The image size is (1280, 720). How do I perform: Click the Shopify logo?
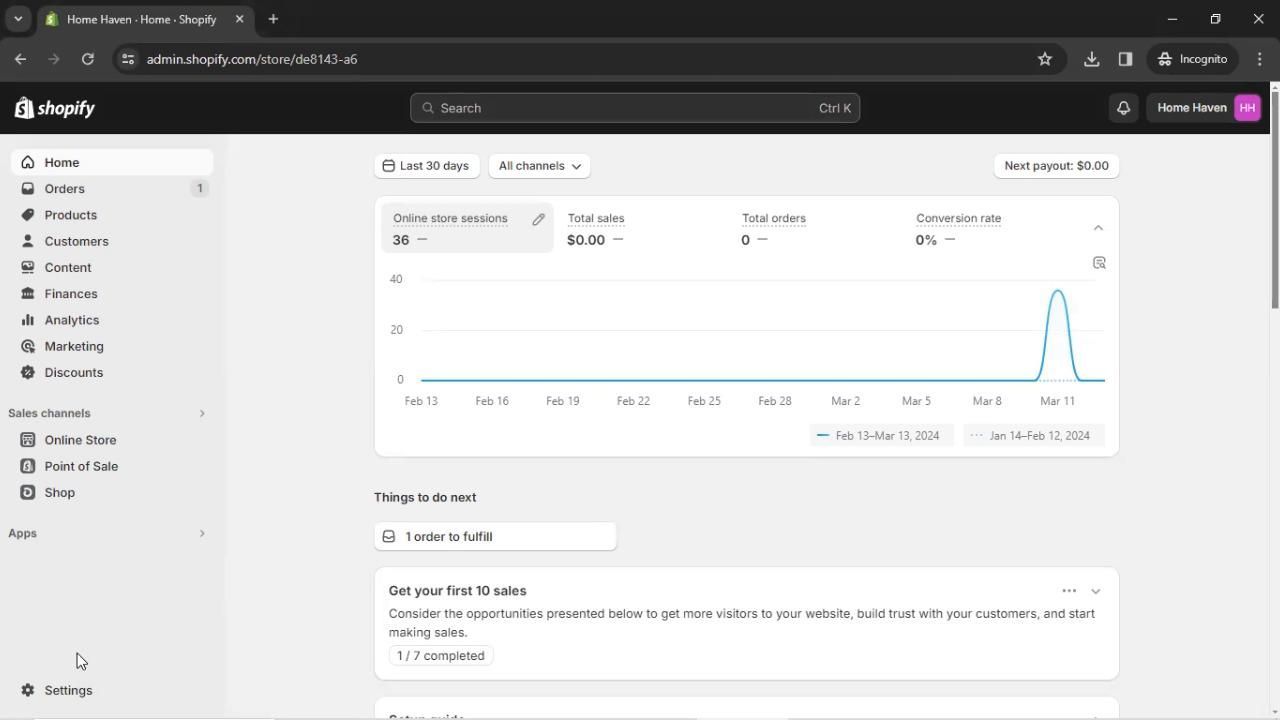(55, 108)
